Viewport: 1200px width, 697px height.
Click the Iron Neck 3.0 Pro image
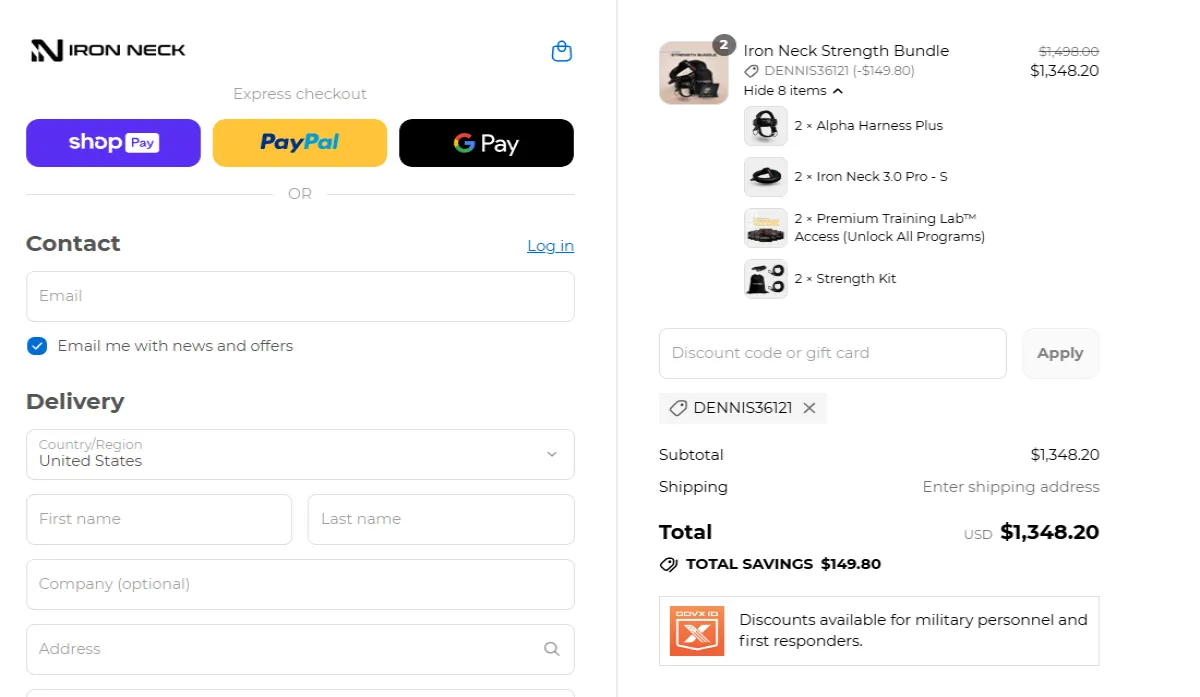766,177
